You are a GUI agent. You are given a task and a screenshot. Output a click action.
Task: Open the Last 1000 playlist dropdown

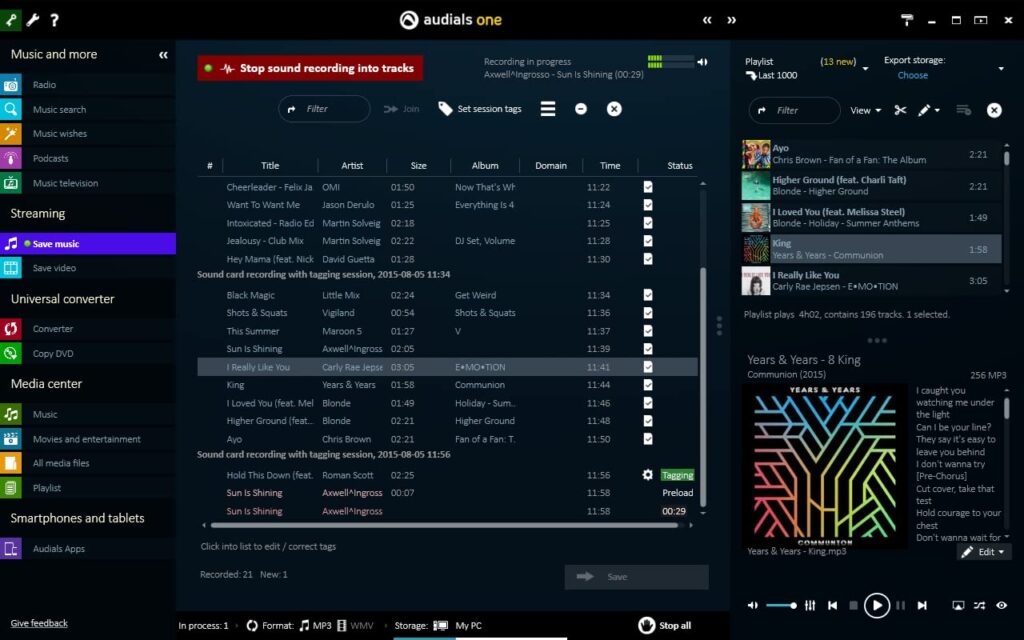point(866,69)
